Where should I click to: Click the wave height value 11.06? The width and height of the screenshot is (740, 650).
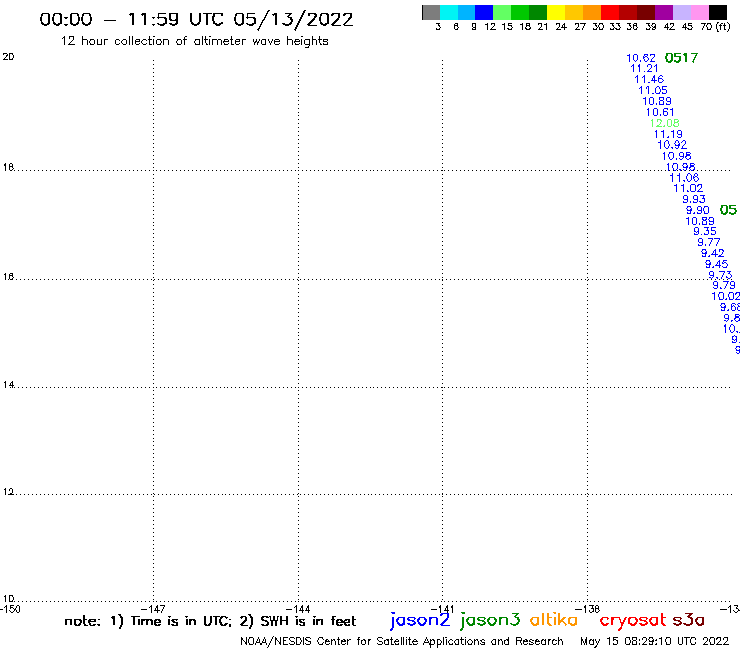pyautogui.click(x=684, y=178)
